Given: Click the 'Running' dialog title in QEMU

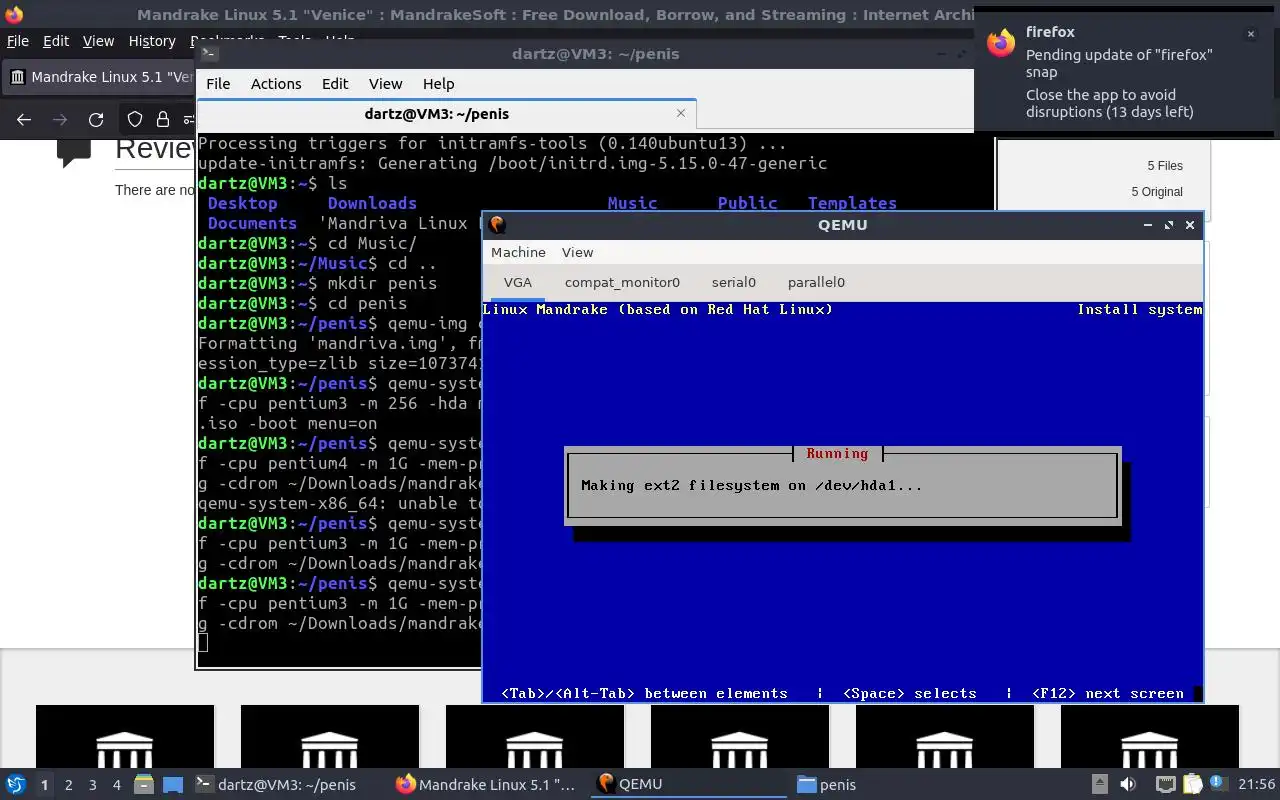Looking at the screenshot, I should pos(837,454).
